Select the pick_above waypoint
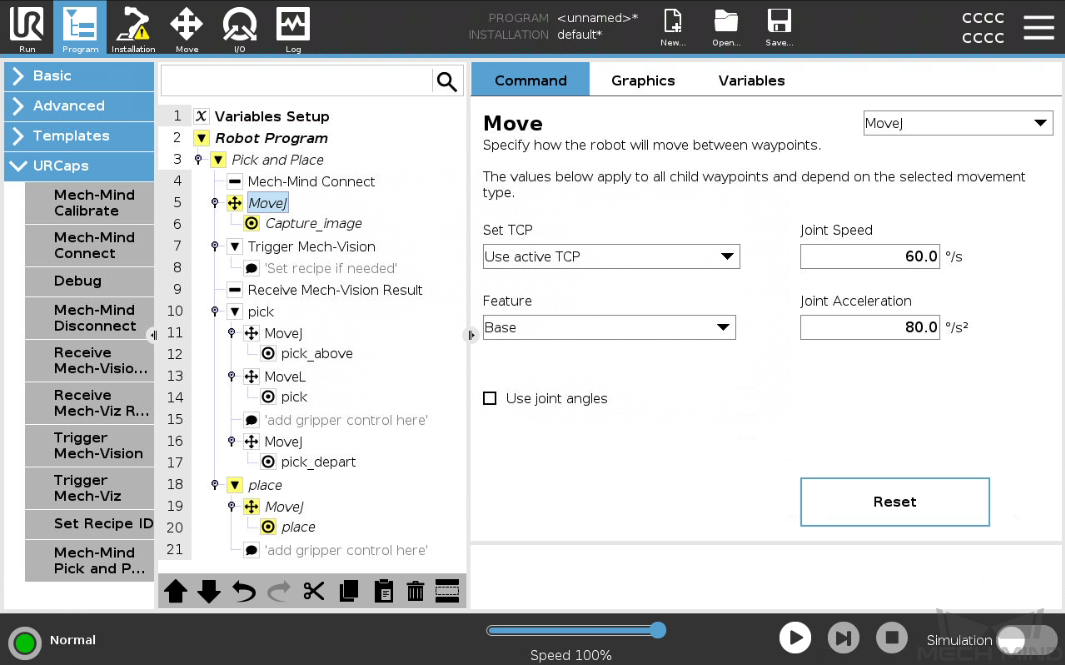 point(317,354)
